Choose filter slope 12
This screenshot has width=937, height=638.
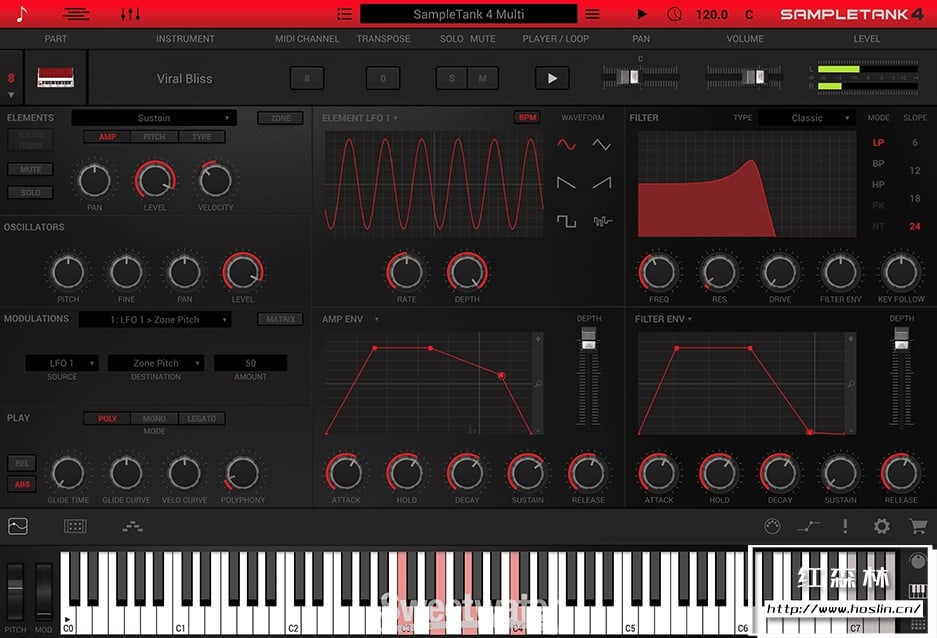tap(915, 170)
